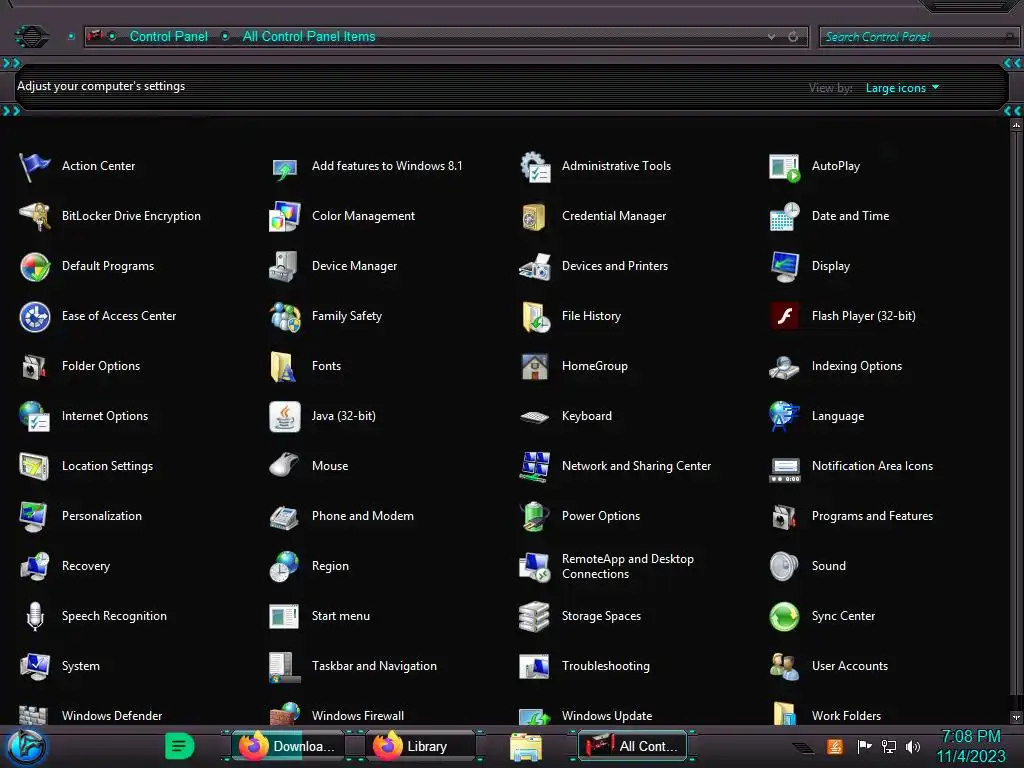The height and width of the screenshot is (768, 1024).
Task: Click the scrollbar down arrow
Action: (x=1016, y=717)
